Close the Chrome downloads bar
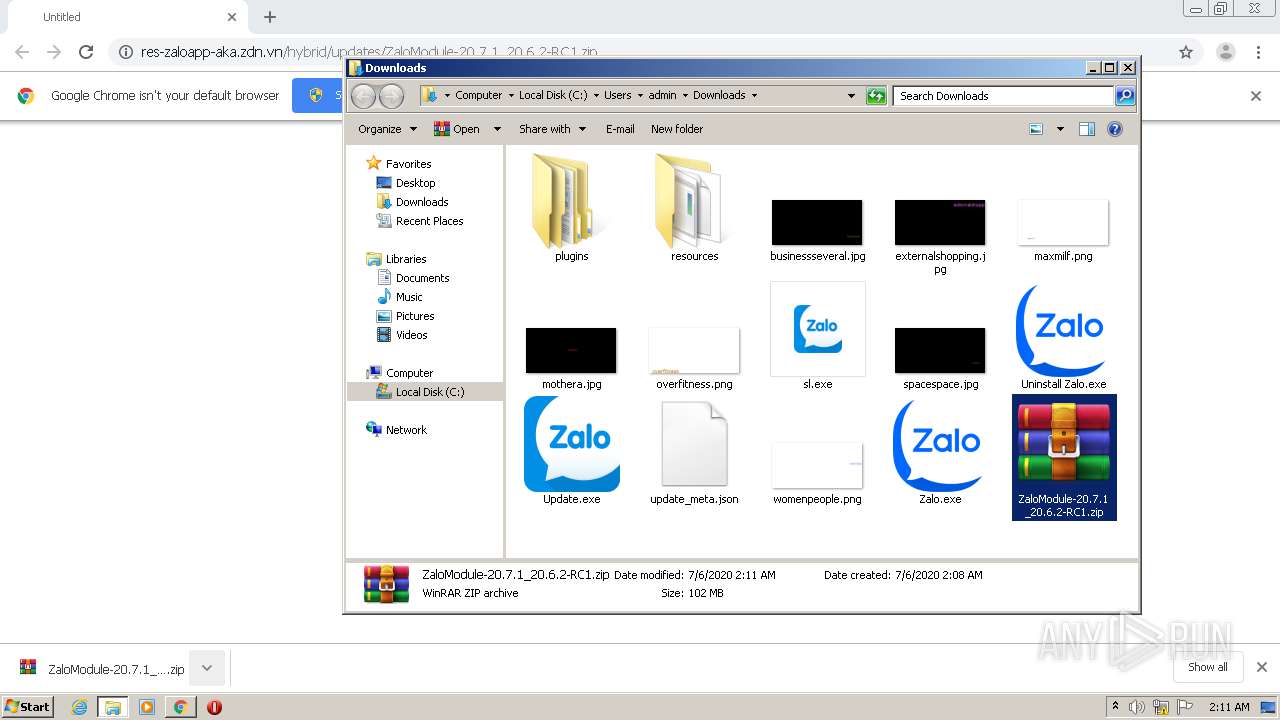Viewport: 1280px width, 720px height. pos(1262,667)
